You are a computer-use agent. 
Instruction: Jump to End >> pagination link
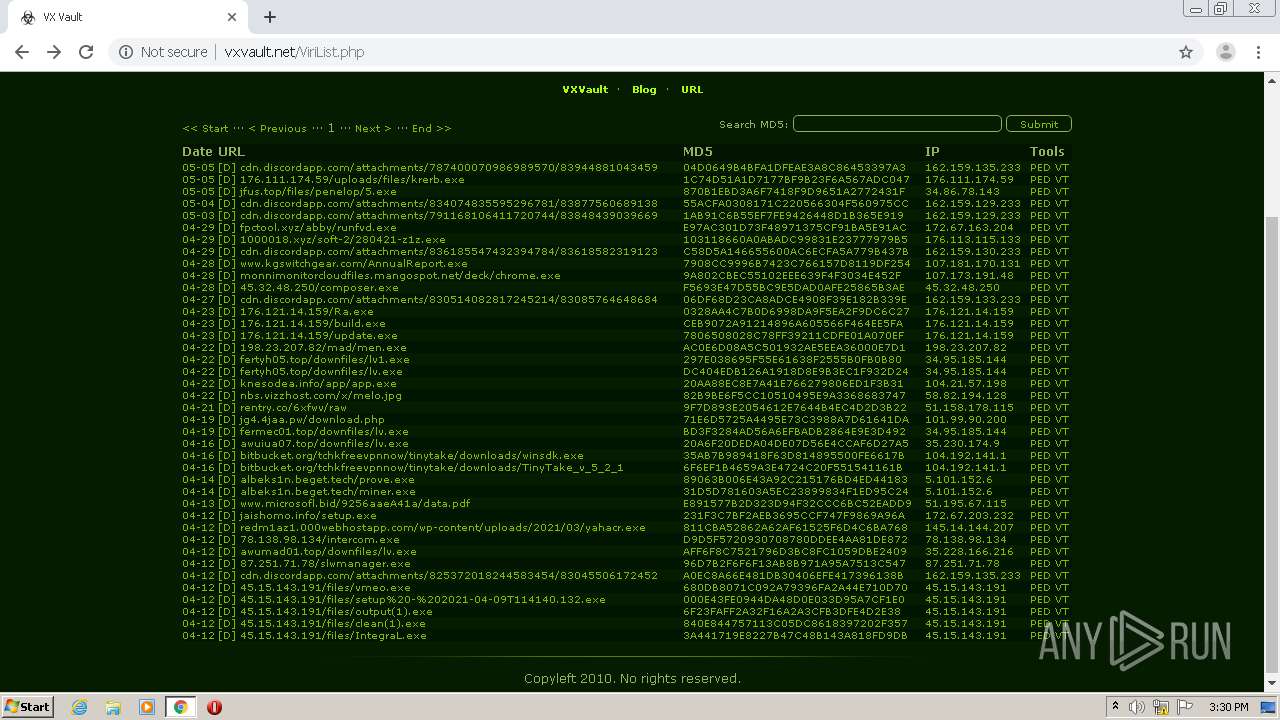pos(431,128)
